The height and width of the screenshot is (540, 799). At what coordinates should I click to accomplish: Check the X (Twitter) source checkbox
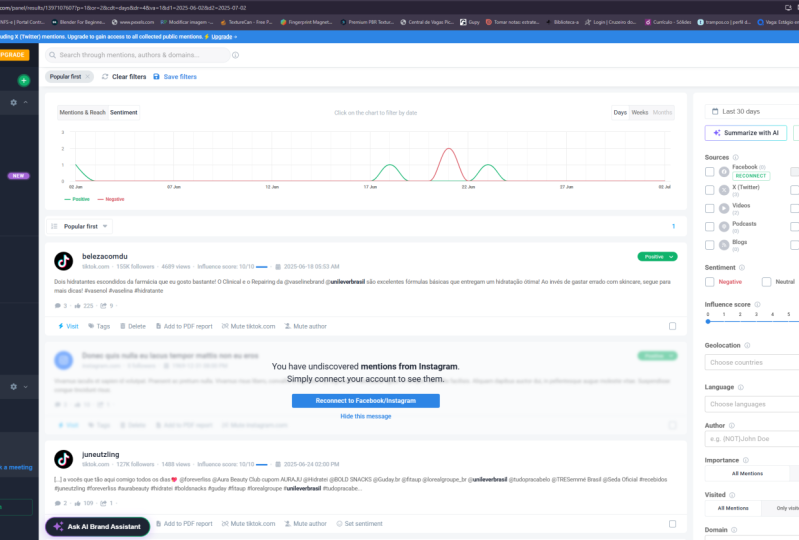709,190
